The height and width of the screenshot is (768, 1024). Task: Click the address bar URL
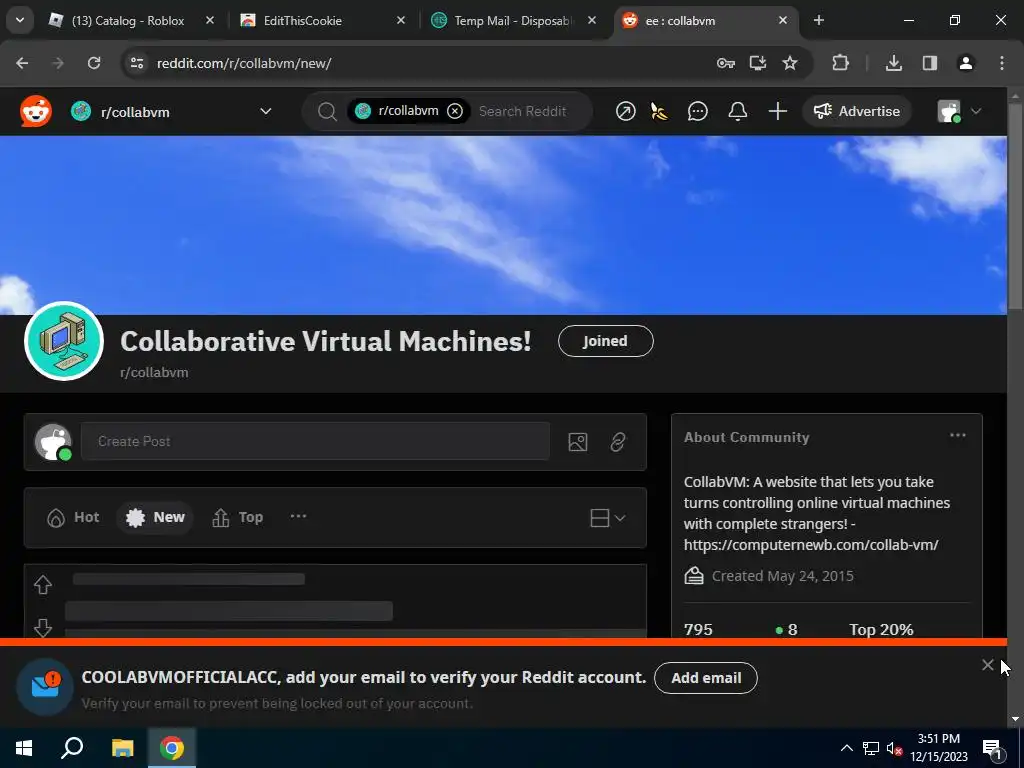click(x=244, y=63)
